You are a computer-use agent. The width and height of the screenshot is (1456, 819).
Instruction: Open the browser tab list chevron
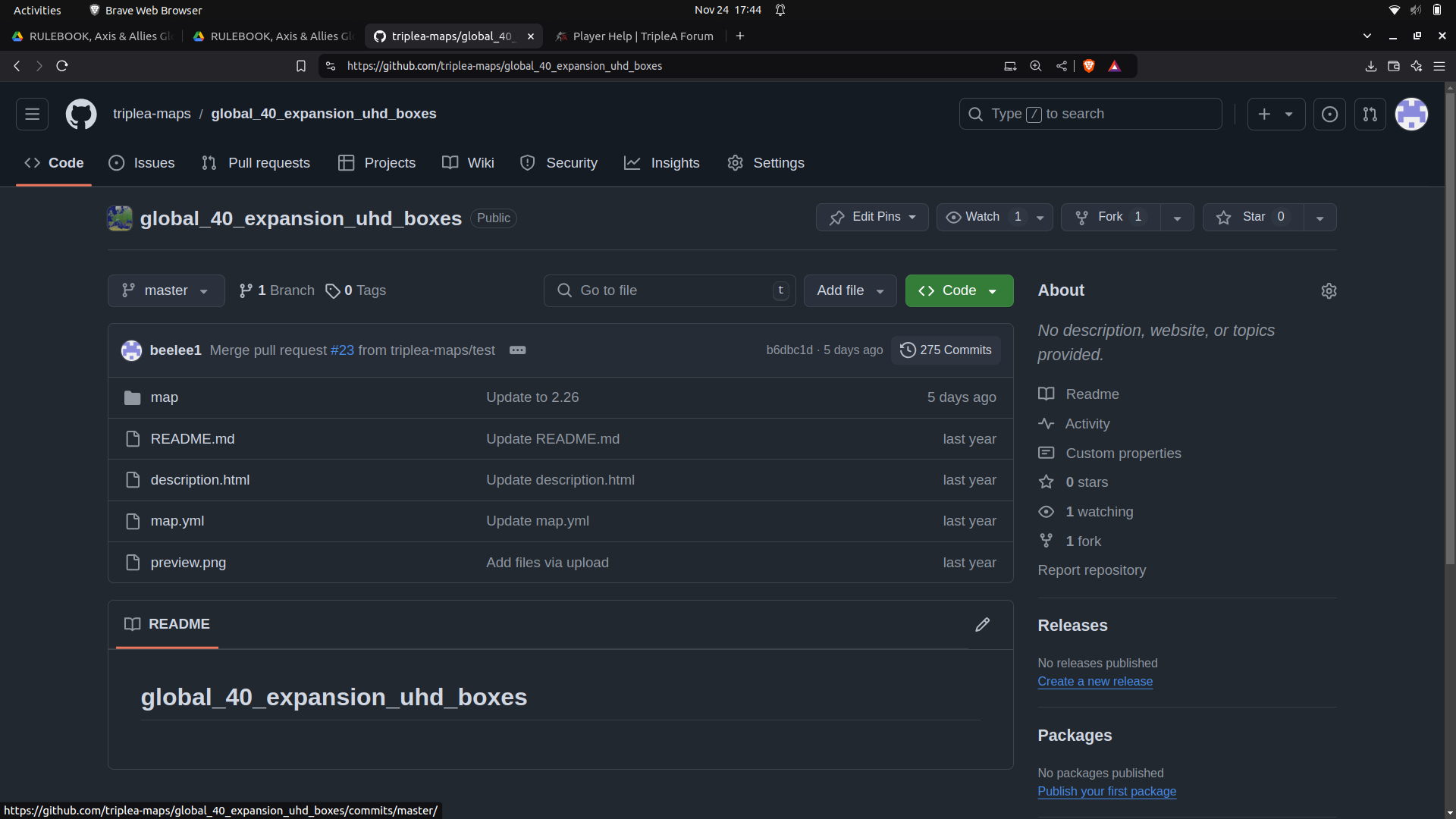1367,36
